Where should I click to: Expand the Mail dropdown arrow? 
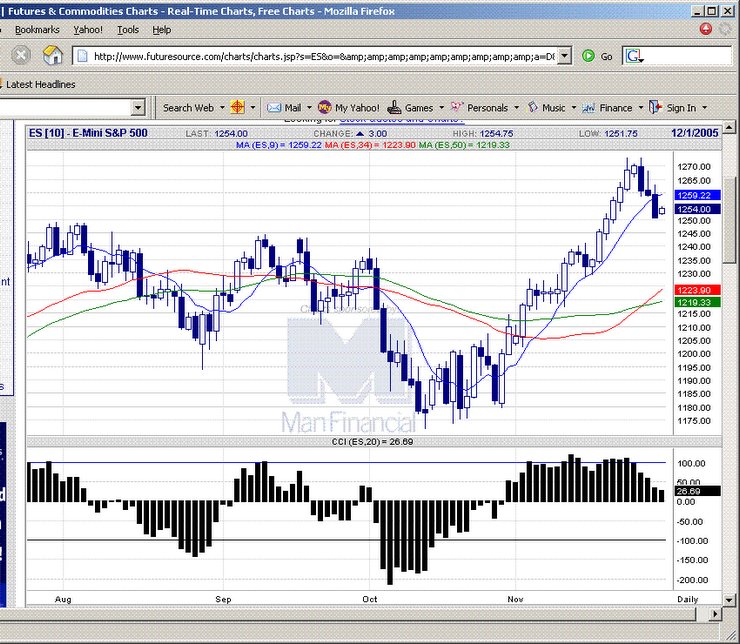[x=310, y=108]
